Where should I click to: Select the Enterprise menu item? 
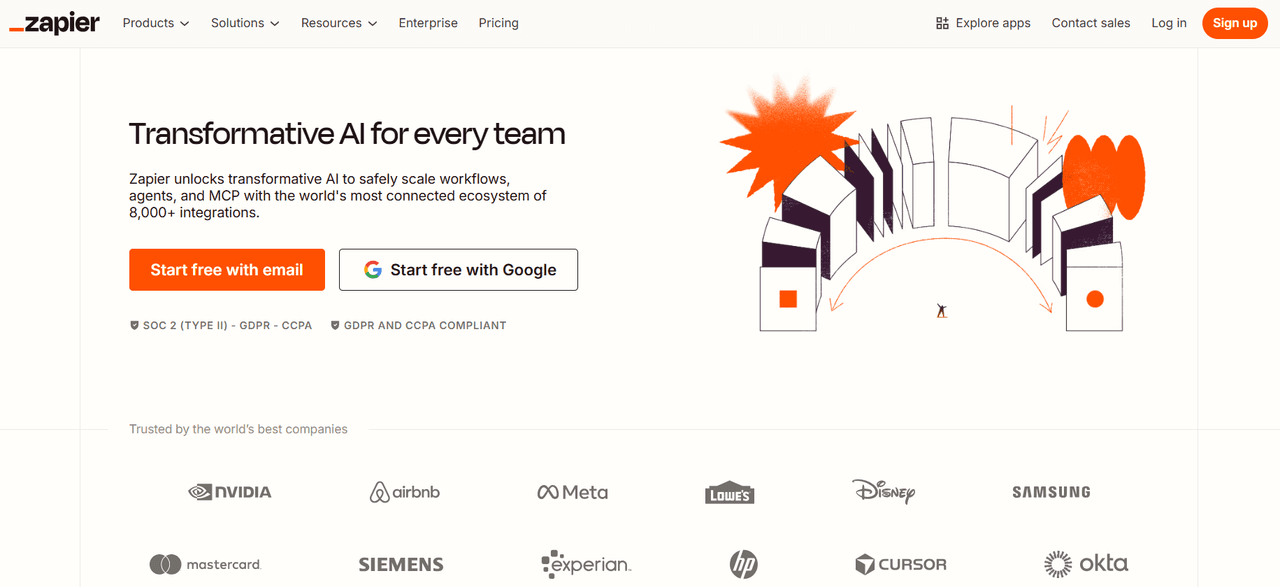428,23
